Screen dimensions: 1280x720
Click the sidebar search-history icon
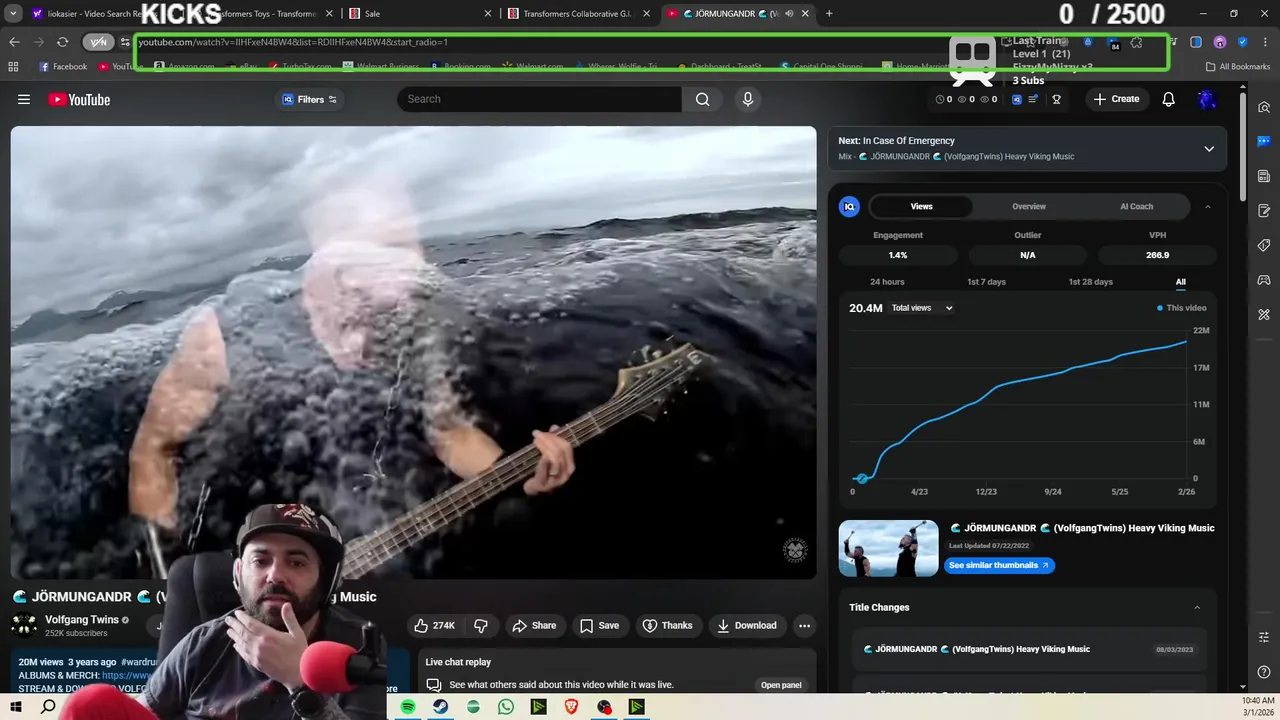point(1264,107)
